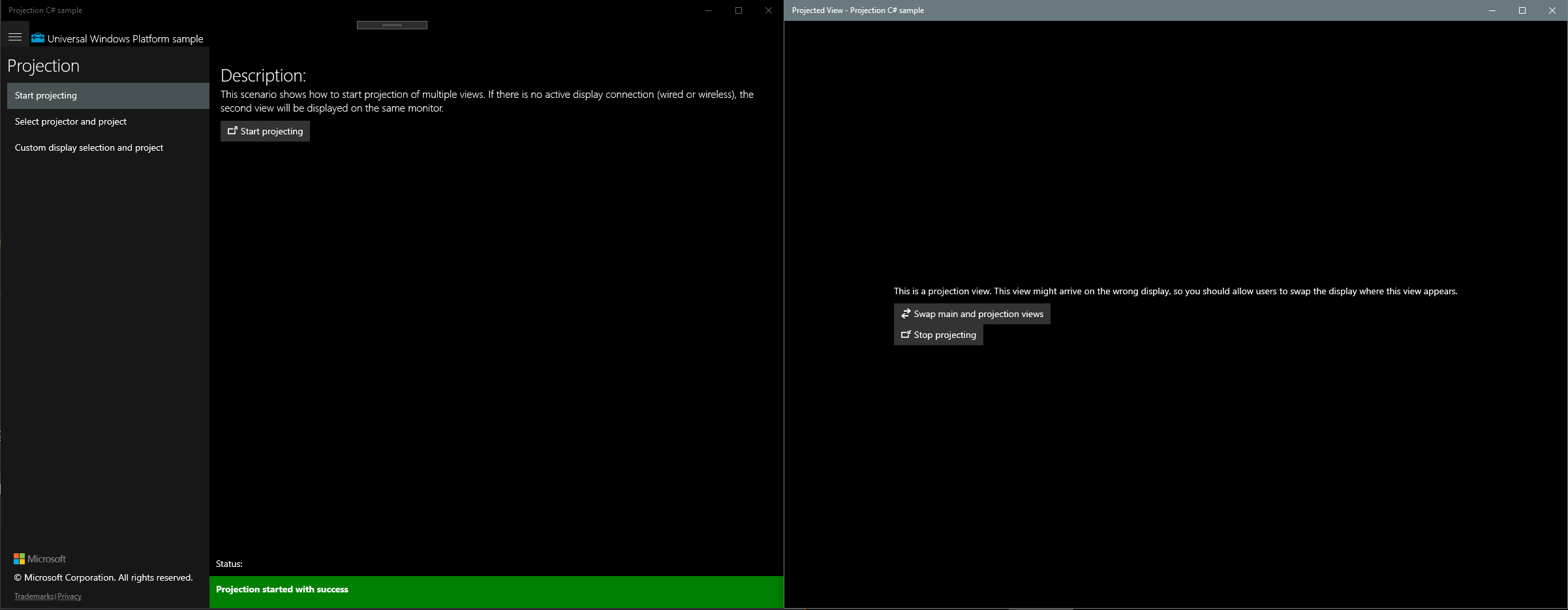This screenshot has width=1568, height=610.
Task: Minimize the Projection C# sample window
Action: coord(709,10)
